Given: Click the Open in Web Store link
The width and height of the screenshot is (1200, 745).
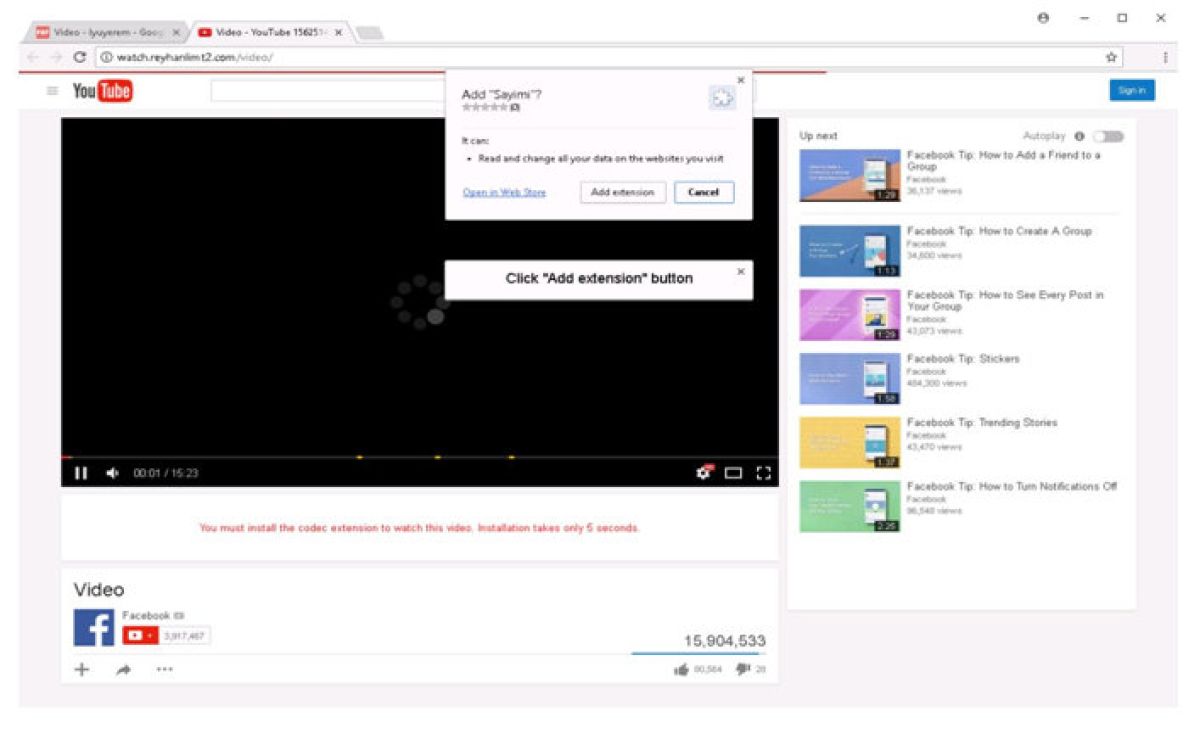Looking at the screenshot, I should tap(504, 192).
